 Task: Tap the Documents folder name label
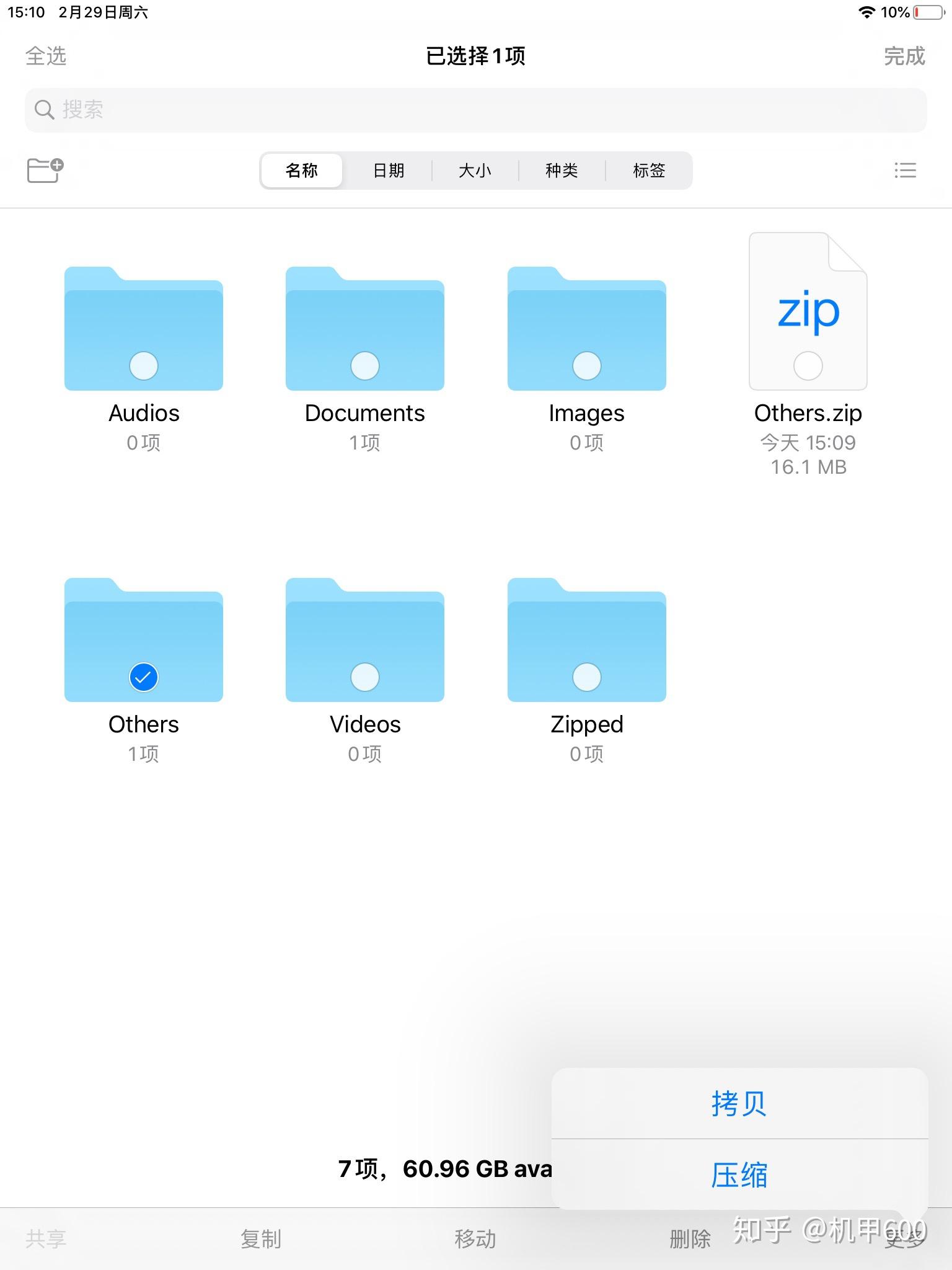pos(365,413)
